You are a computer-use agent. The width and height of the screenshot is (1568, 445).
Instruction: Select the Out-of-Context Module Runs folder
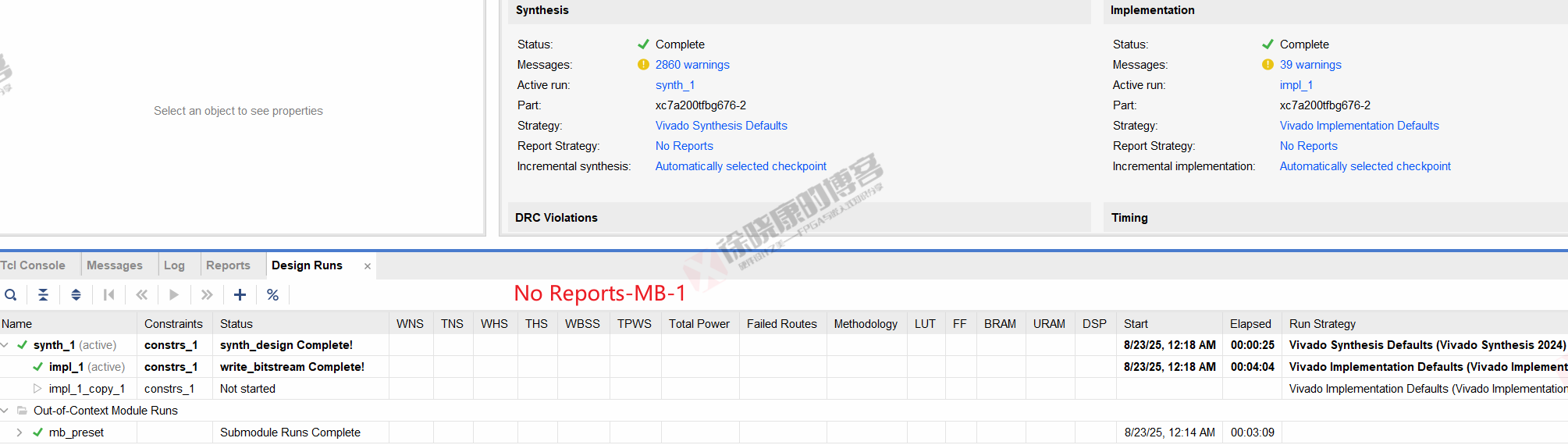105,411
